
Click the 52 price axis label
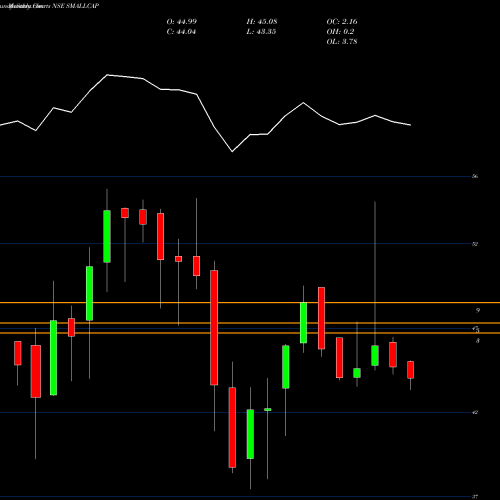pos(475,244)
